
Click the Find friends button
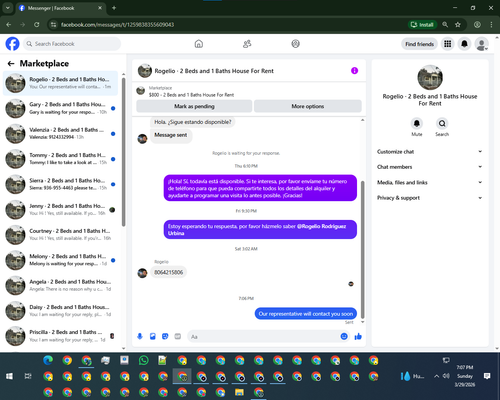click(419, 44)
